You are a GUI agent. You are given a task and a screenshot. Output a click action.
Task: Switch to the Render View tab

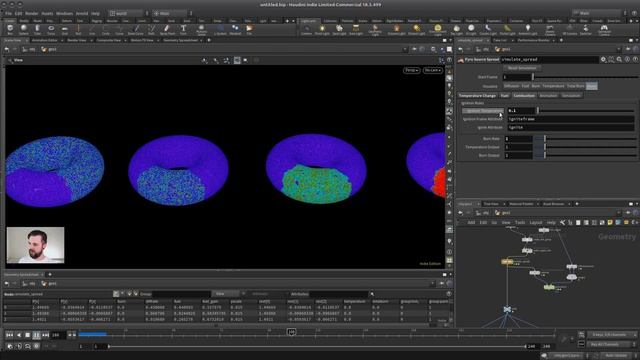[x=77, y=40]
